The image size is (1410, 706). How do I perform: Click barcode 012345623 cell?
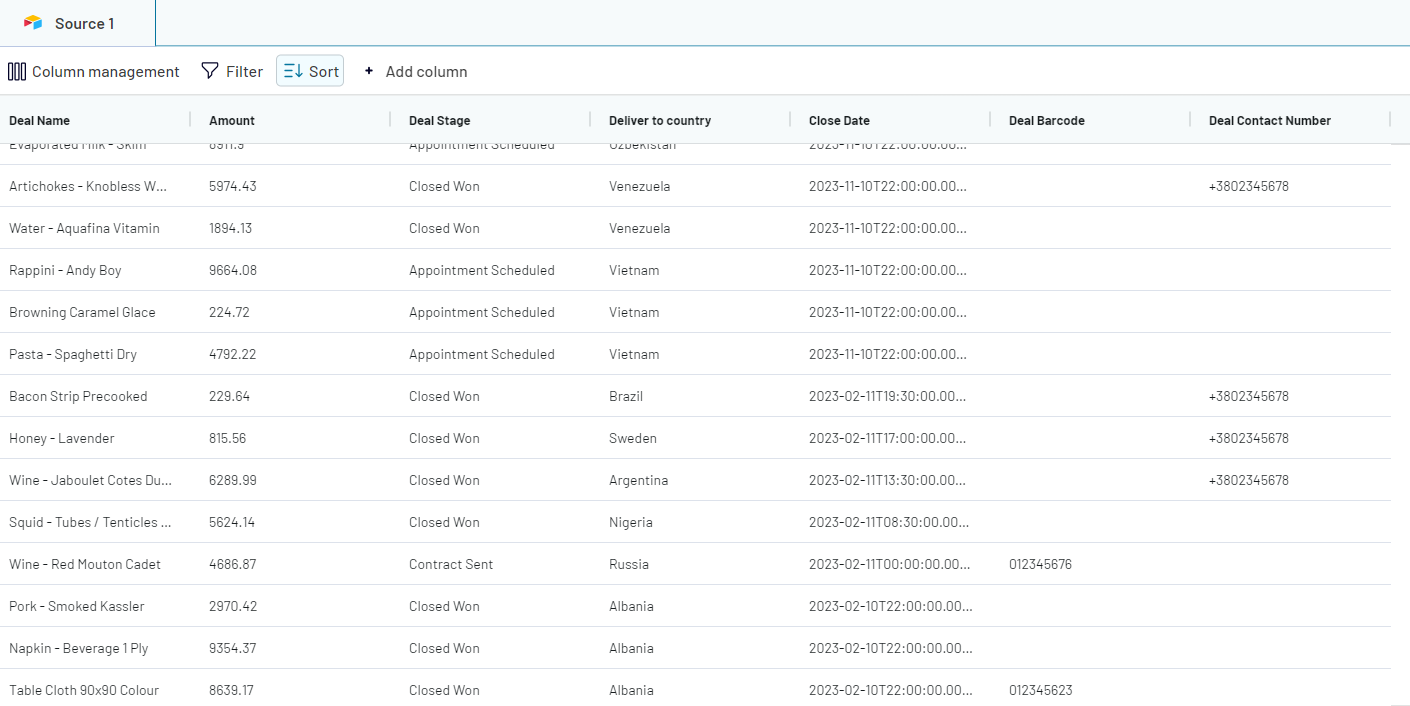pos(1040,690)
